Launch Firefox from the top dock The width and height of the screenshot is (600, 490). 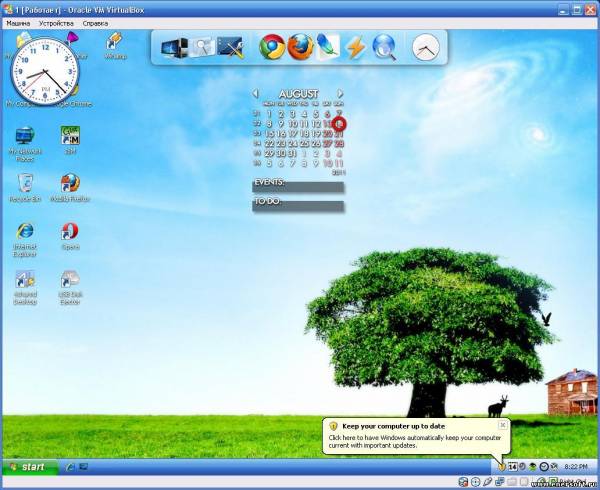pos(300,47)
